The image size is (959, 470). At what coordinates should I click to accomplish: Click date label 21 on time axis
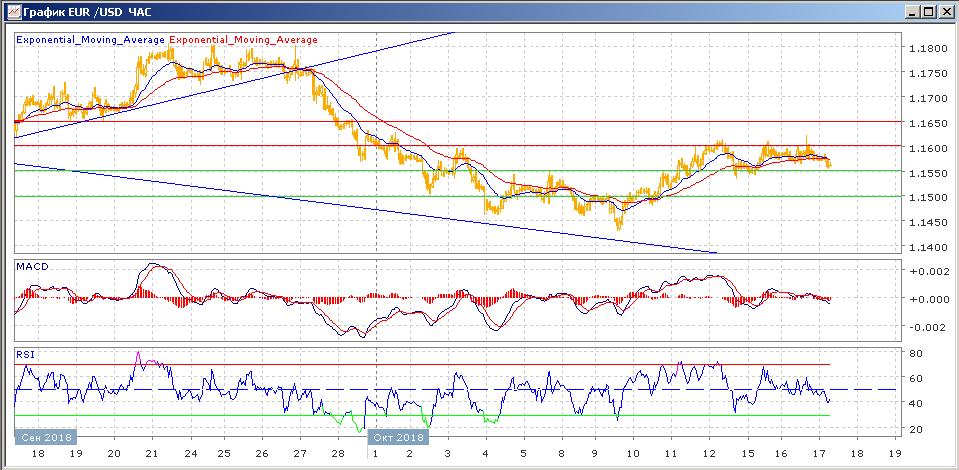[x=152, y=454]
